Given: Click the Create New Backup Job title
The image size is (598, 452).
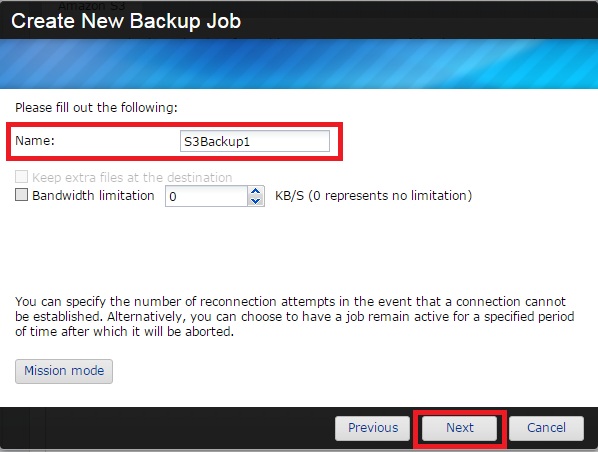Looking at the screenshot, I should pos(126,21).
